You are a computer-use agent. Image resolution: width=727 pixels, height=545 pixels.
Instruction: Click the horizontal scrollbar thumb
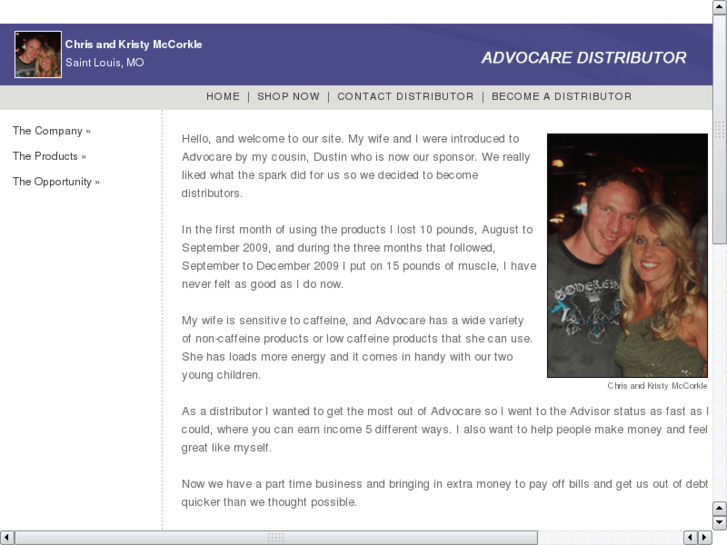click(x=276, y=538)
